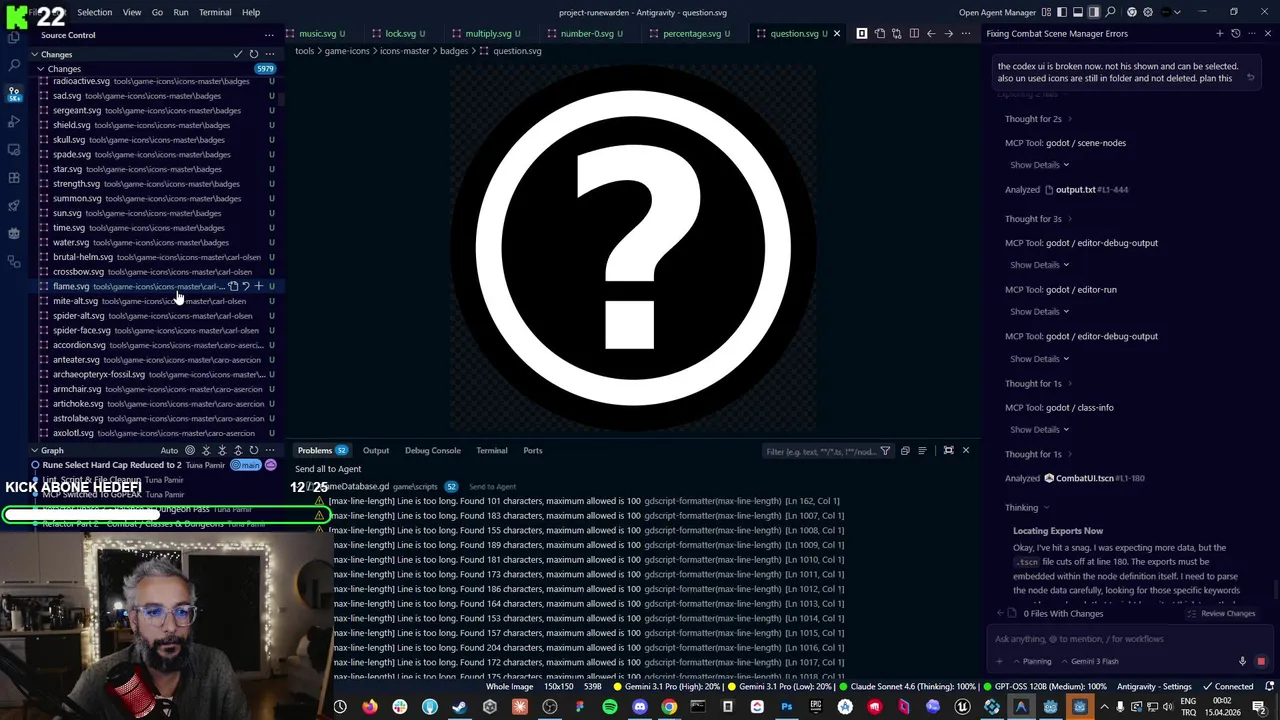Click microphone icon in agent input
The height and width of the screenshot is (720, 1280).
pos(1243,661)
